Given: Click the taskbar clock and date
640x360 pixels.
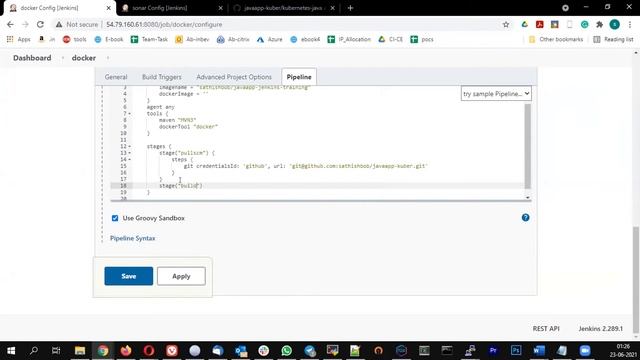Looking at the screenshot, I should point(623,351).
